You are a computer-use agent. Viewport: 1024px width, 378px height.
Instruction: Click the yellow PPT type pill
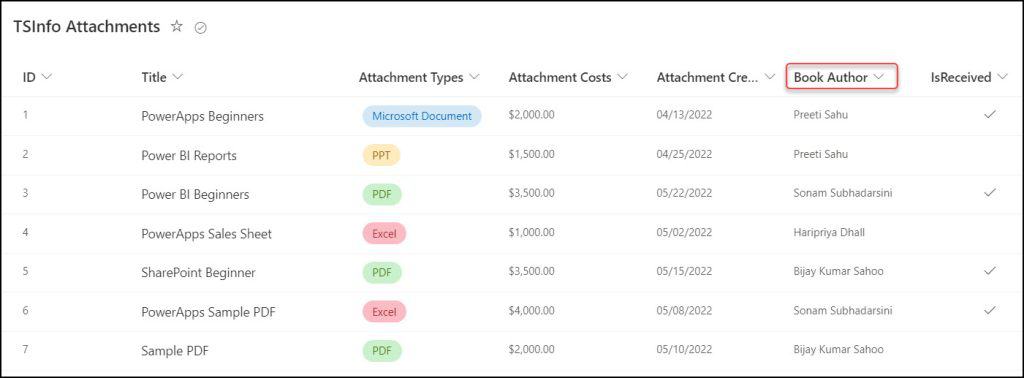coord(381,155)
